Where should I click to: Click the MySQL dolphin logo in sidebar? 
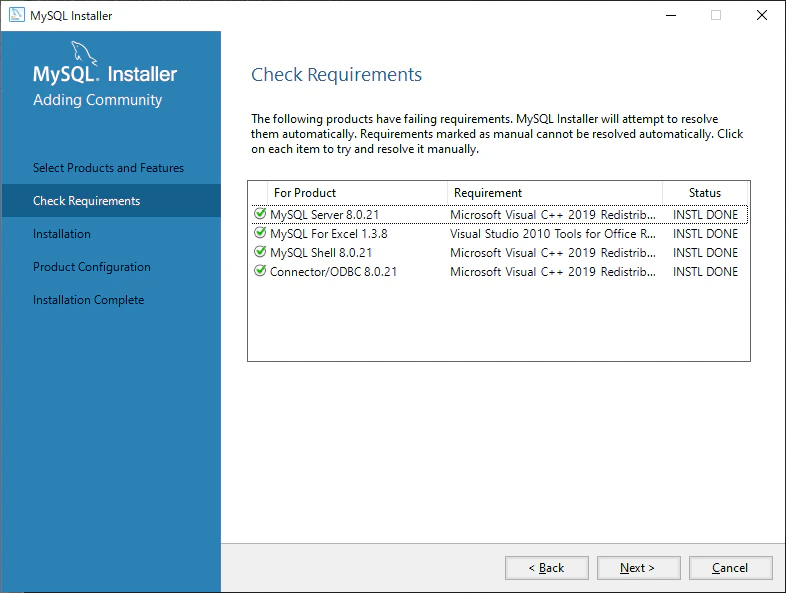pos(83,53)
